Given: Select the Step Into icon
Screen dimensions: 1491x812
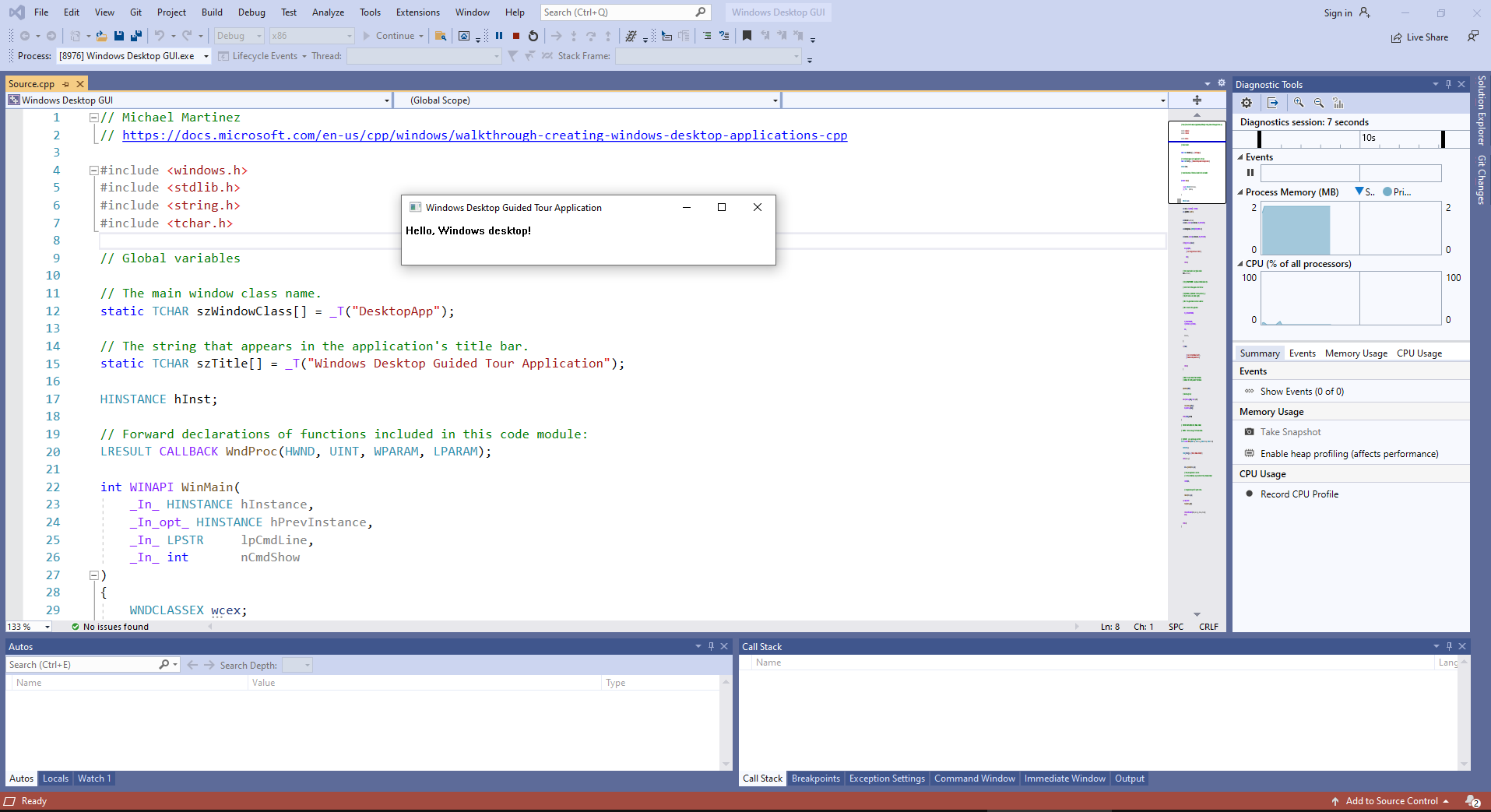Looking at the screenshot, I should pos(574,36).
